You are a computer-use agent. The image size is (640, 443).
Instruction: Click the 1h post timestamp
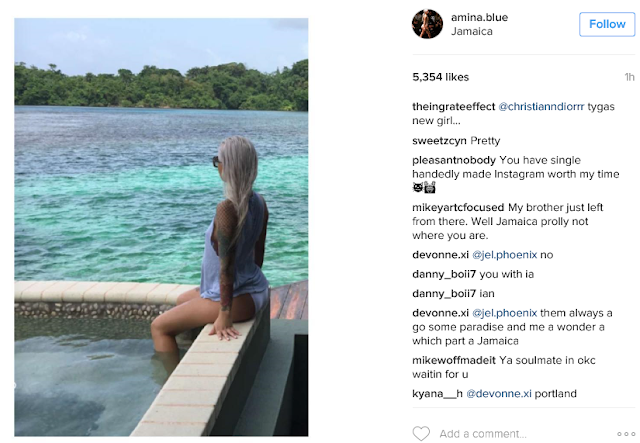click(629, 77)
